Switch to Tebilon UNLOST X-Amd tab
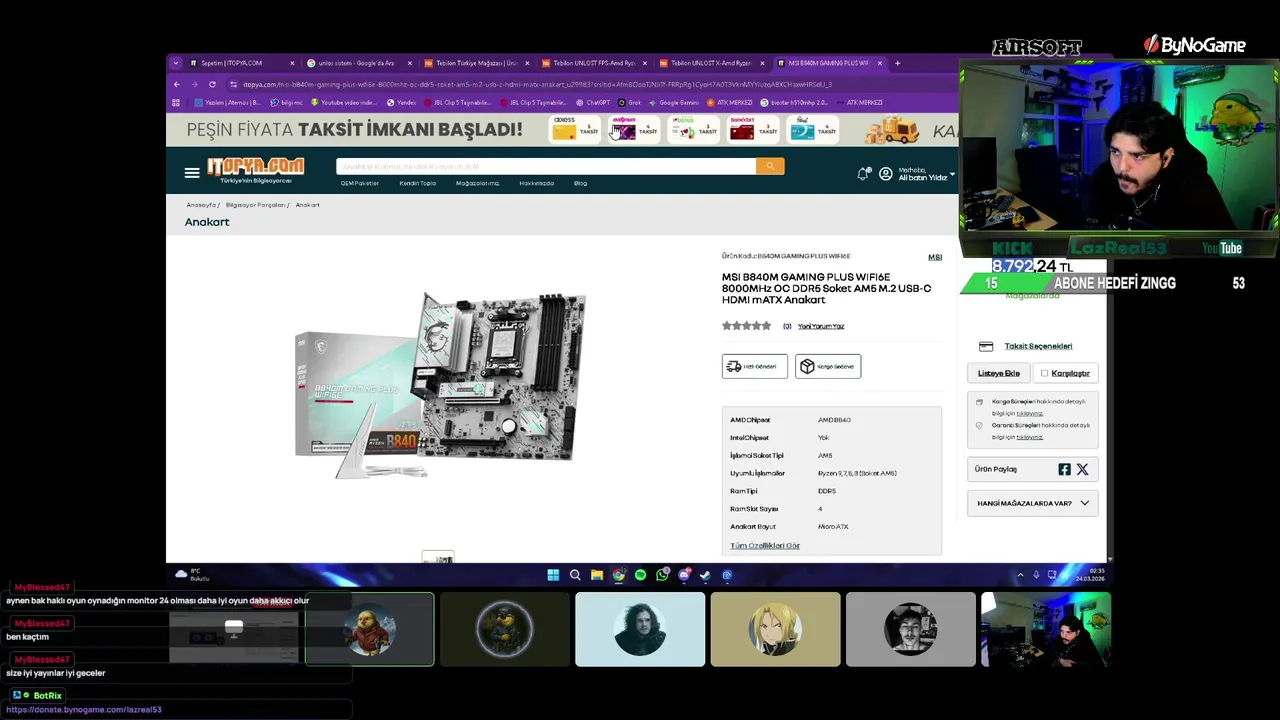 click(x=710, y=63)
